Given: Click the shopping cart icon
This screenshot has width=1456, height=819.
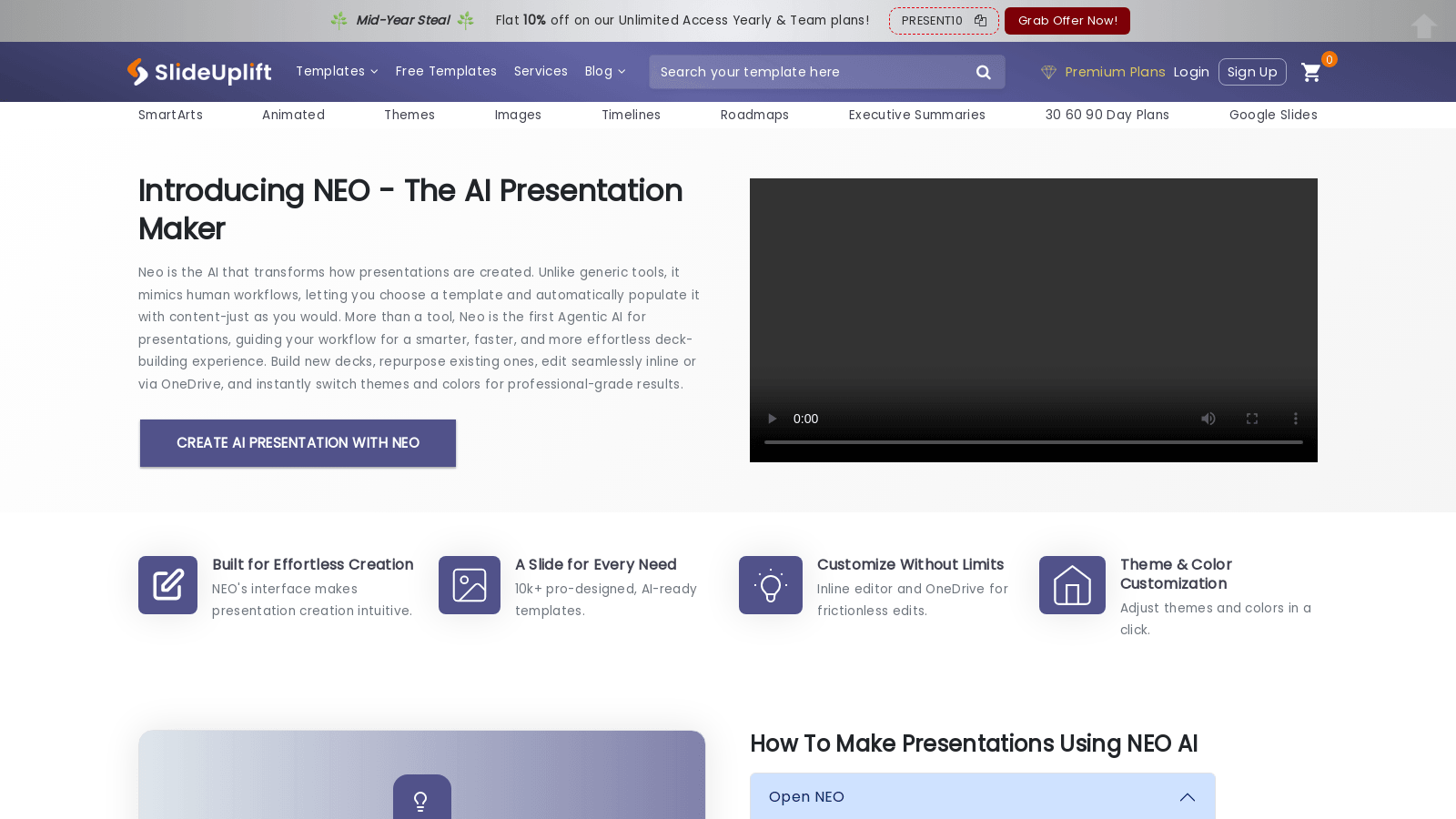Looking at the screenshot, I should click(1310, 73).
